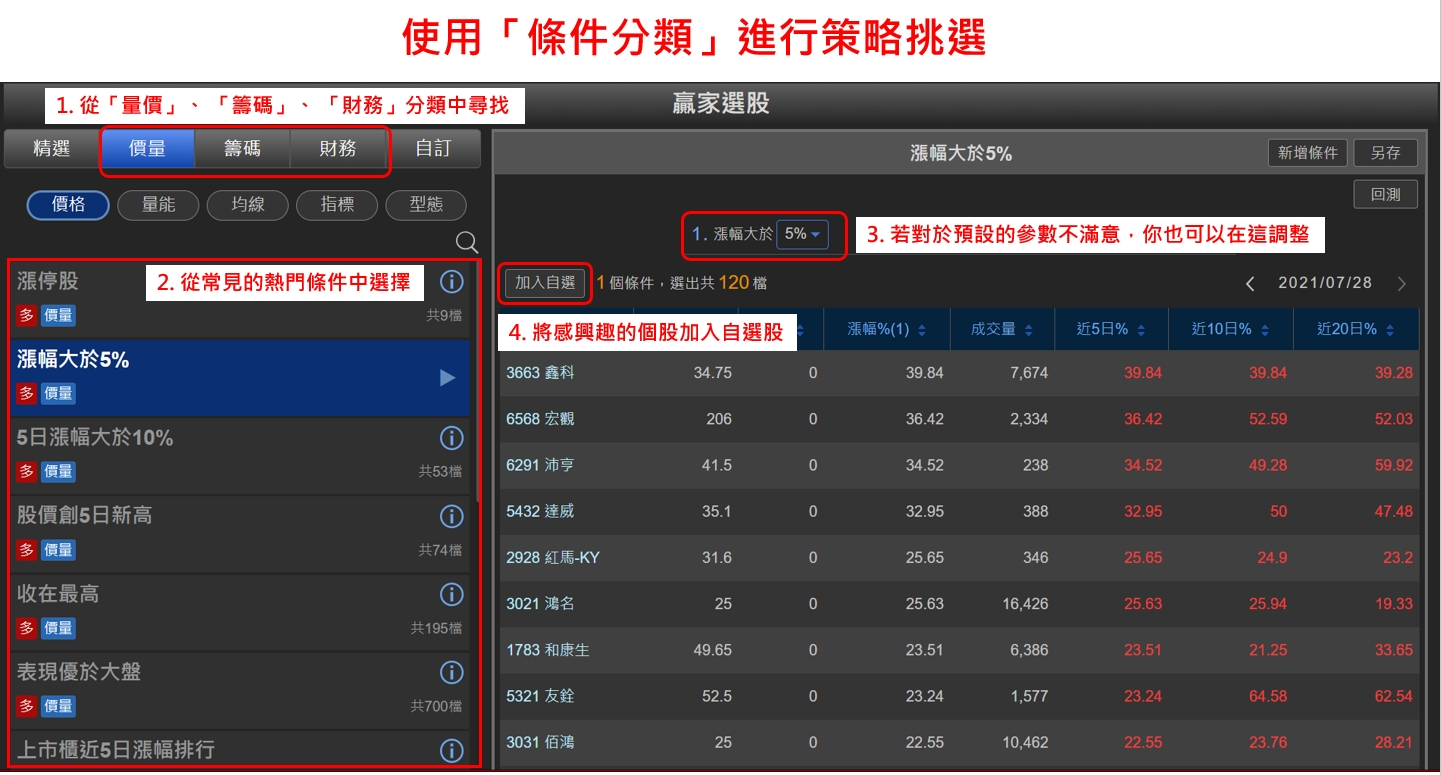The width and height of the screenshot is (1441, 775).
Task: View info for 收在最高 condition
Action: coord(452,594)
